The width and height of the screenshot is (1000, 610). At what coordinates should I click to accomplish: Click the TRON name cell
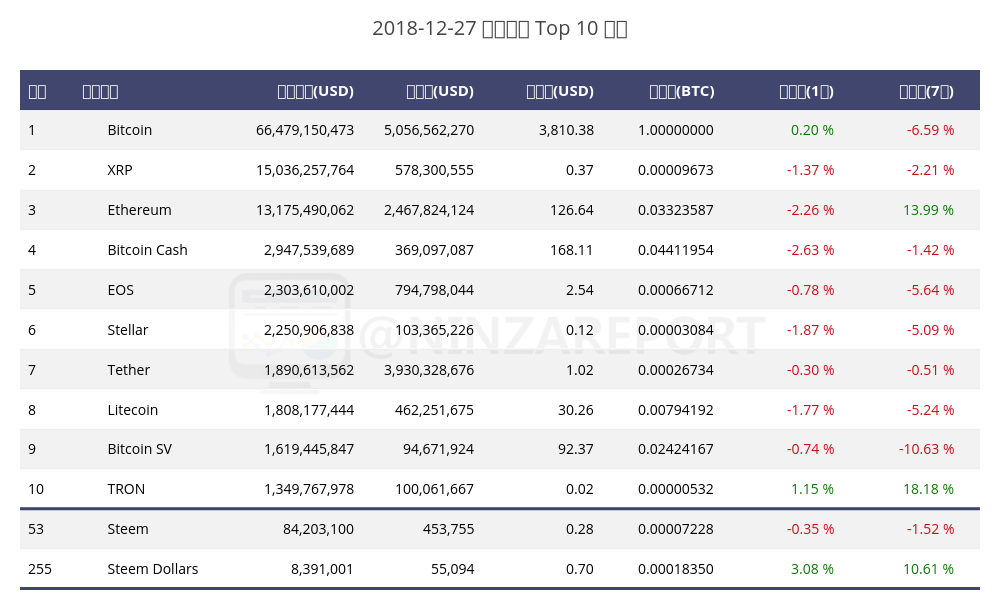126,489
